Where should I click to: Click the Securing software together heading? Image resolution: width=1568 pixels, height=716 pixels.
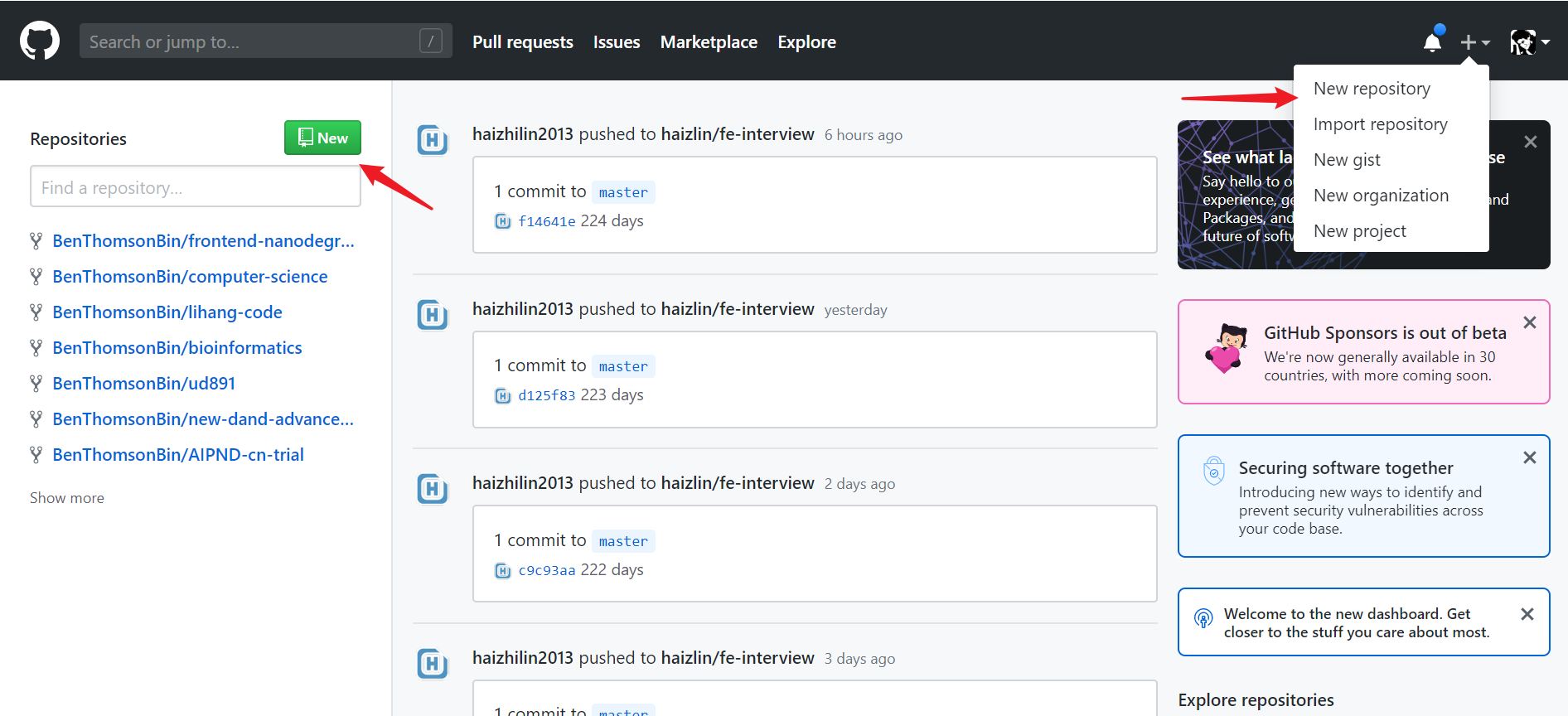point(1346,468)
